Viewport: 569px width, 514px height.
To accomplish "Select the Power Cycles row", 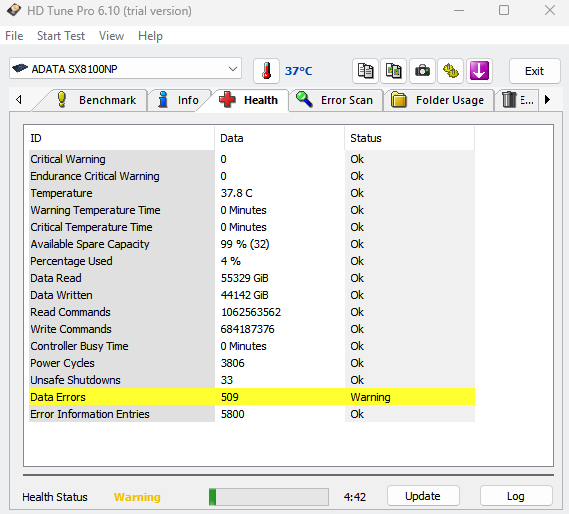I will (252, 363).
